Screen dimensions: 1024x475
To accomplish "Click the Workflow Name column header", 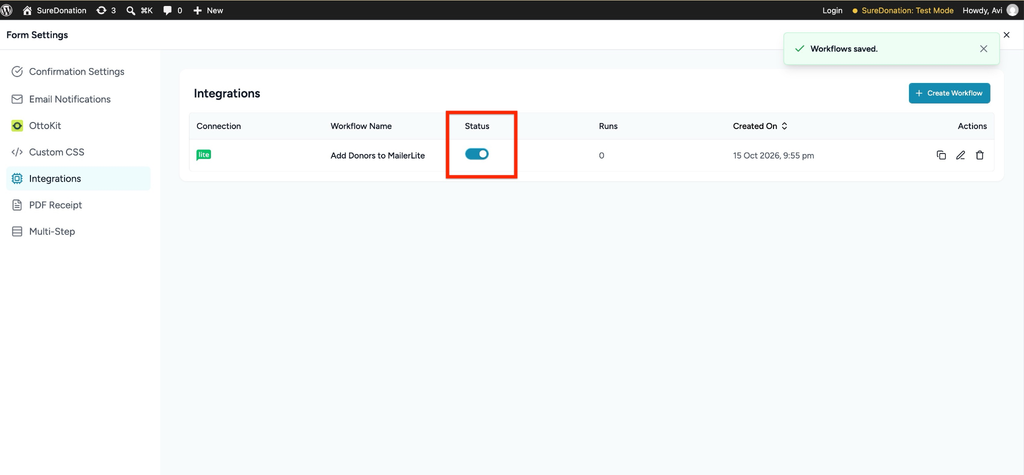I will click(361, 126).
